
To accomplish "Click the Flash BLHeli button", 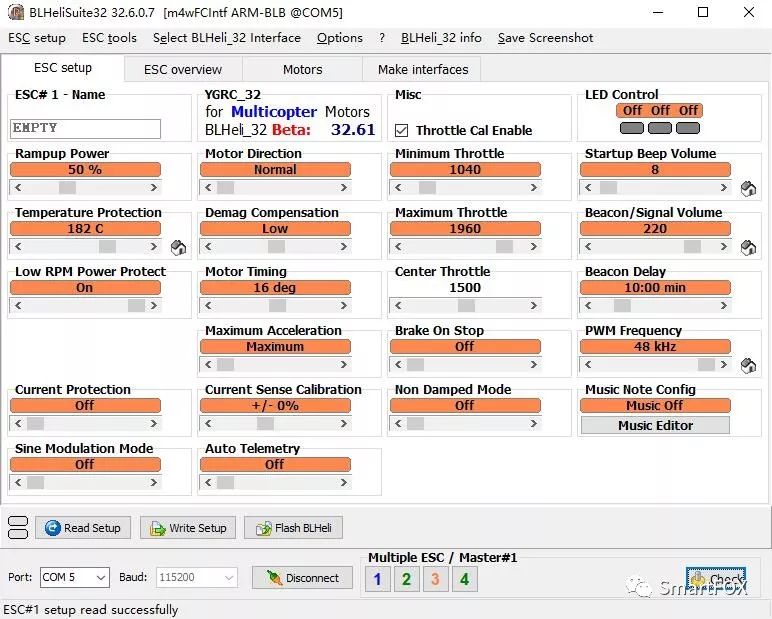I will 293,528.
